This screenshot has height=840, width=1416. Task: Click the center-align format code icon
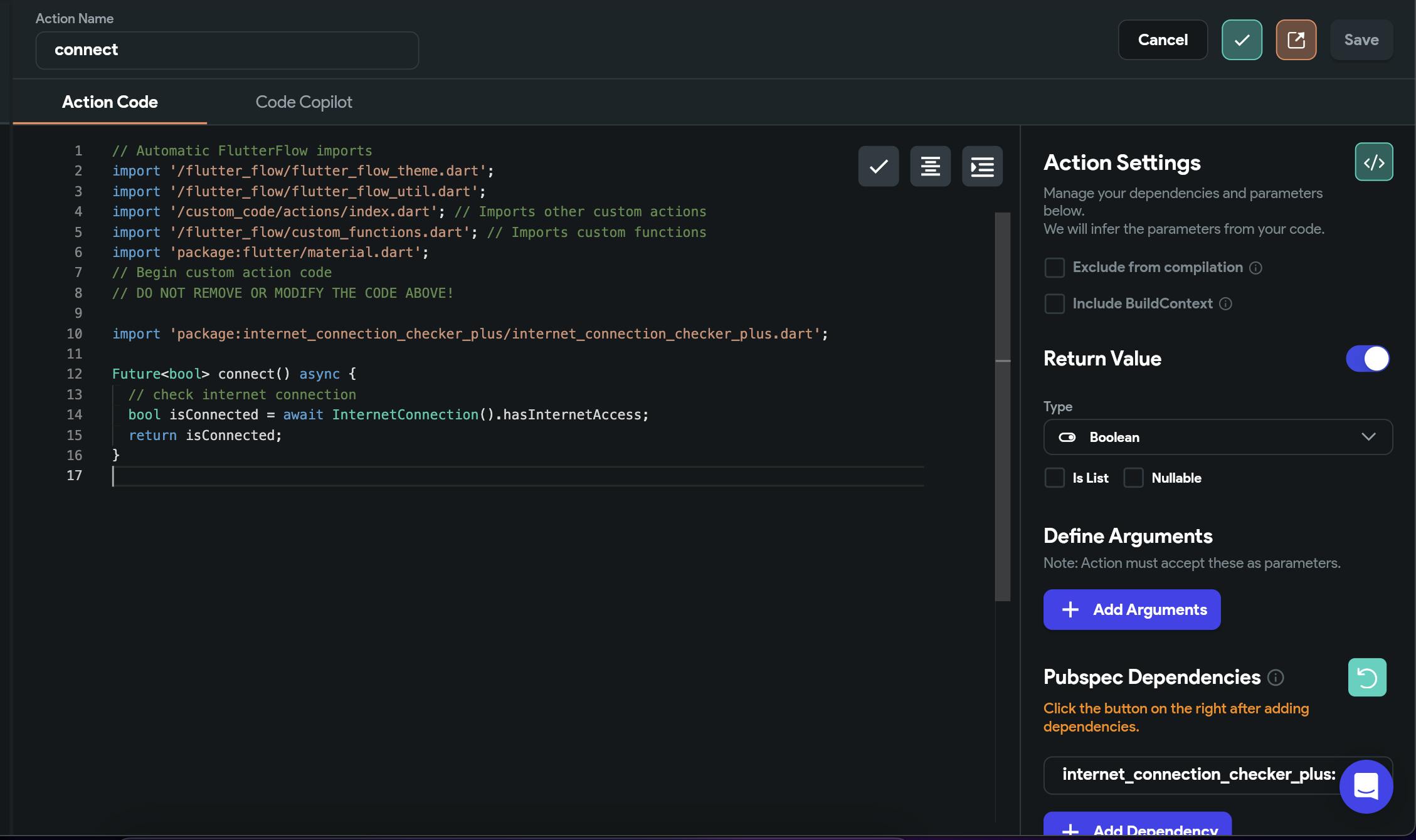pyautogui.click(x=930, y=166)
